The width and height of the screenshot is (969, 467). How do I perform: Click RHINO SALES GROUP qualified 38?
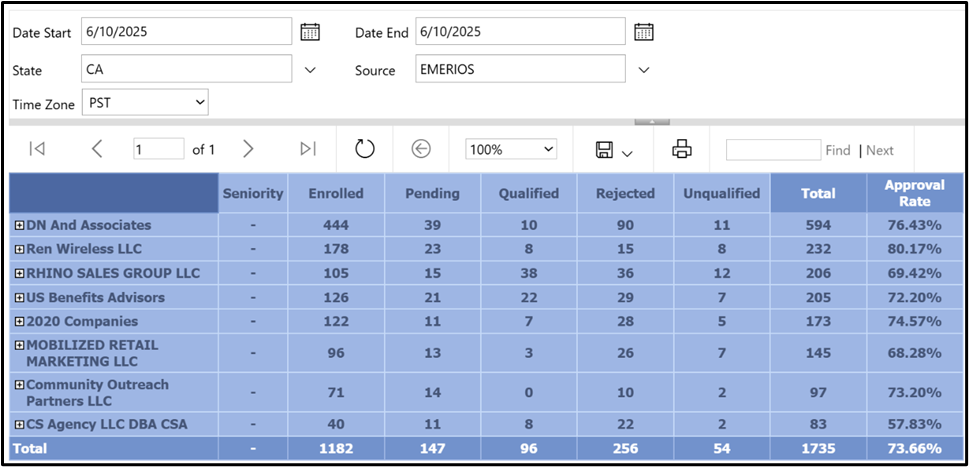(x=529, y=273)
